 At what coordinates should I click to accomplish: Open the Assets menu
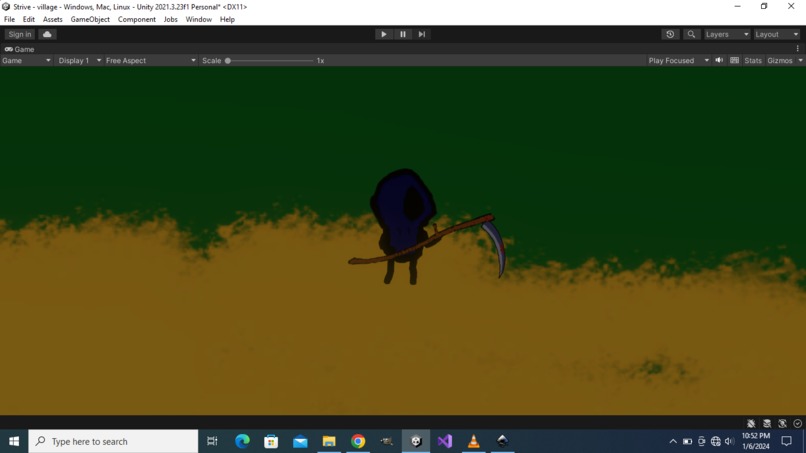tap(52, 20)
